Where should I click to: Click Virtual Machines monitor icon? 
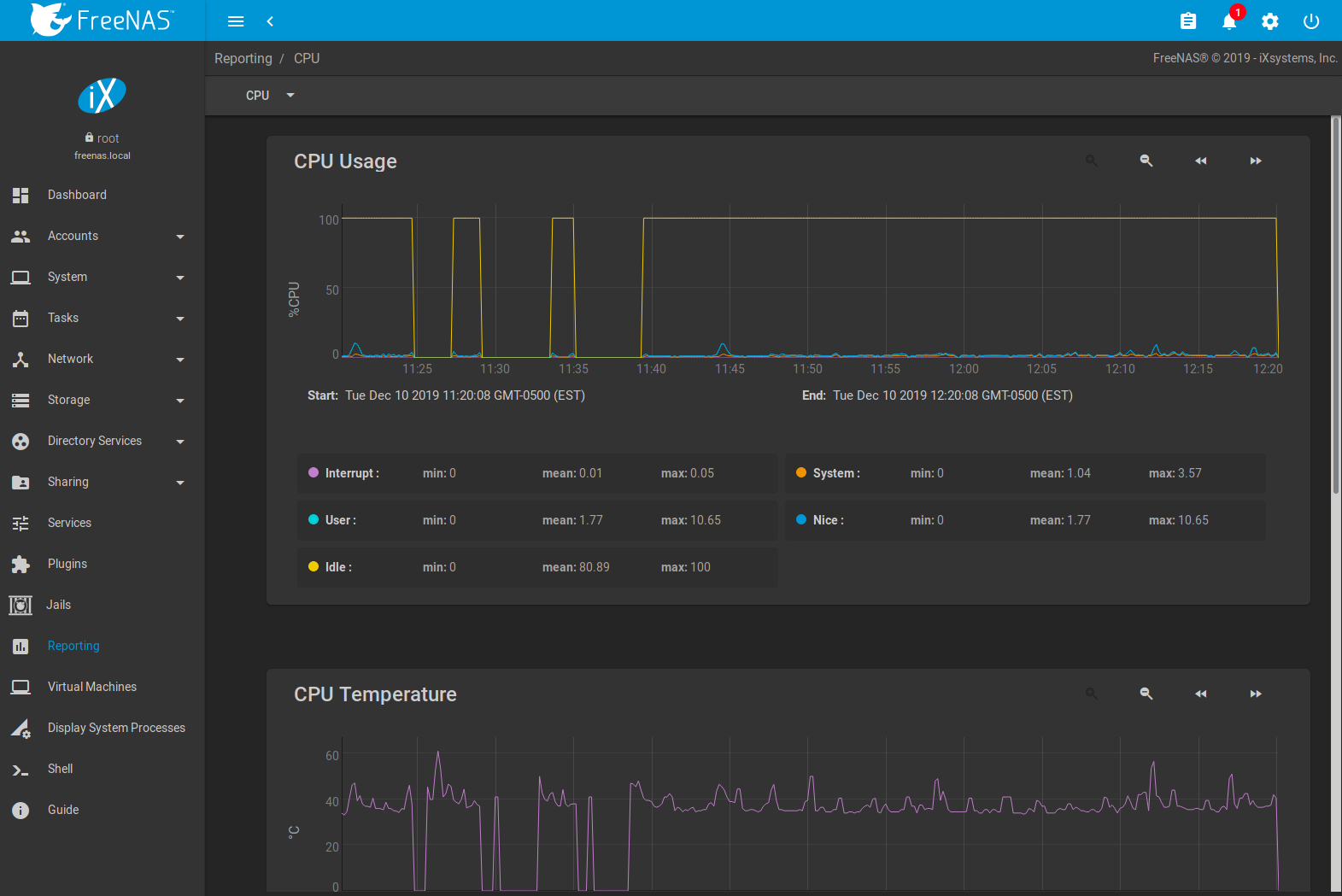21,687
